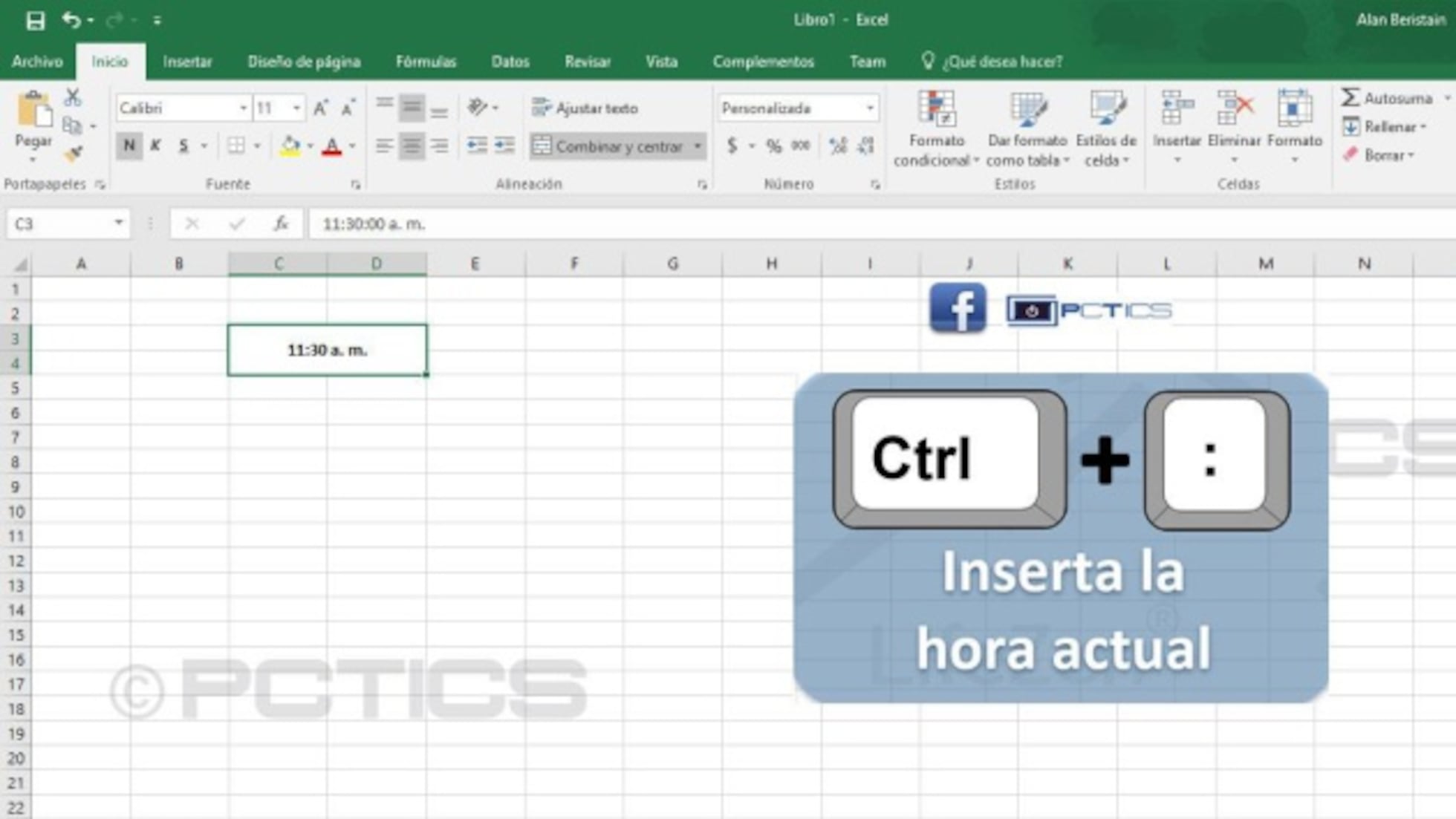
Task: Toggle middle vertical alignment
Action: point(411,108)
